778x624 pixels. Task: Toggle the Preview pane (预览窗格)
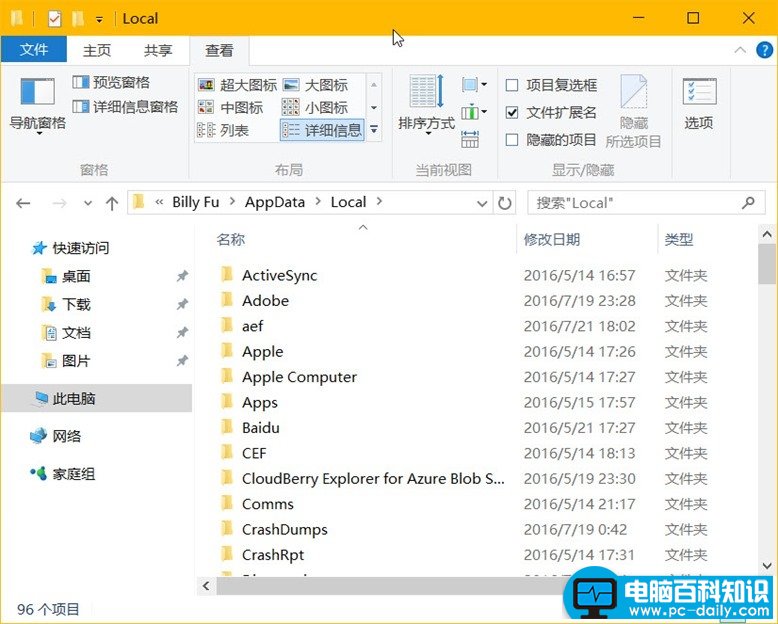(x=111, y=82)
